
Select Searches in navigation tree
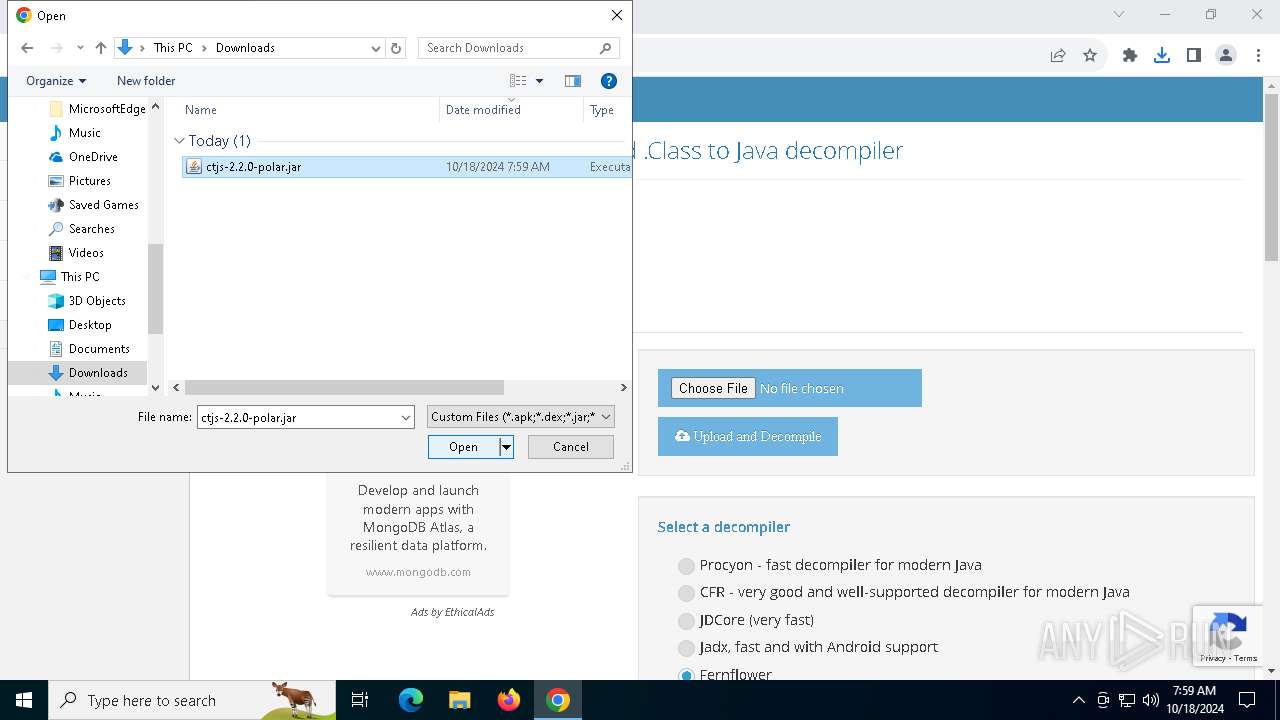click(x=82, y=229)
